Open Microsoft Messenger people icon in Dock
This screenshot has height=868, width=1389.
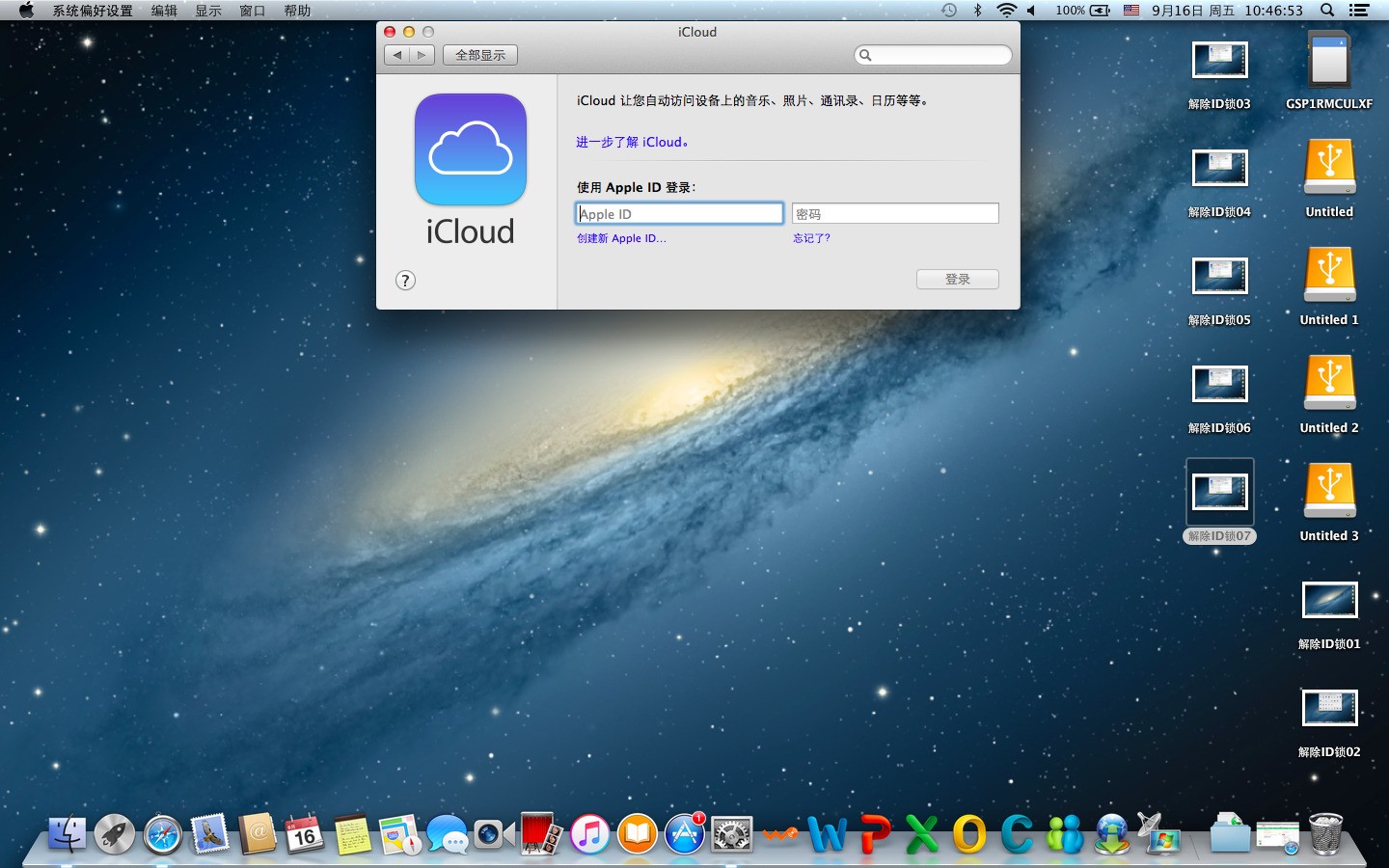[1065, 834]
